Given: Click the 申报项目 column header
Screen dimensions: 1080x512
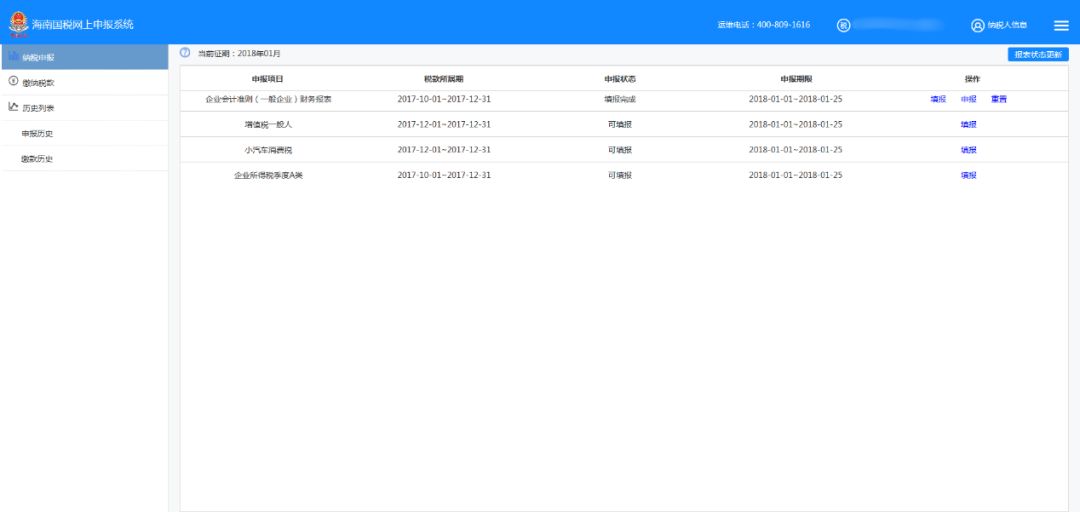Looking at the screenshot, I should 268,79.
